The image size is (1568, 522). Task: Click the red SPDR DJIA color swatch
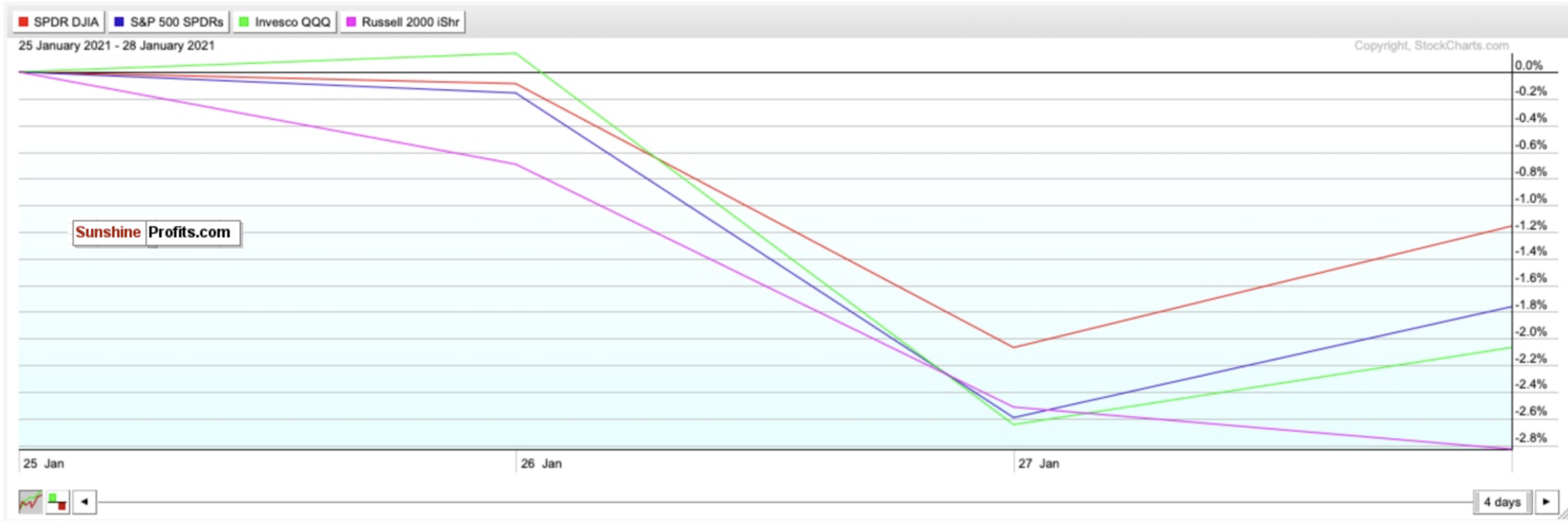click(24, 22)
